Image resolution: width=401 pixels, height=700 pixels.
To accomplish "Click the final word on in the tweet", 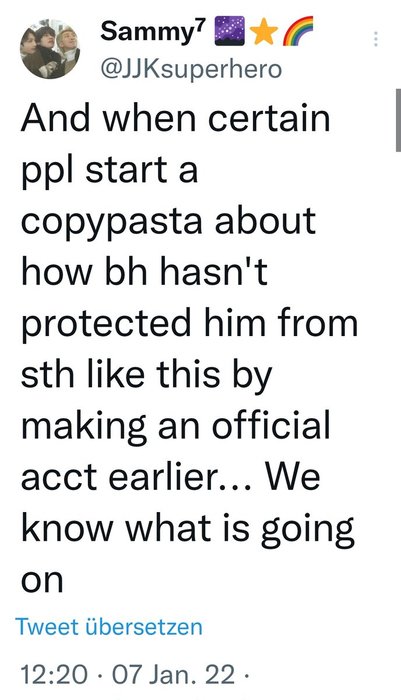I will click(x=42, y=581).
